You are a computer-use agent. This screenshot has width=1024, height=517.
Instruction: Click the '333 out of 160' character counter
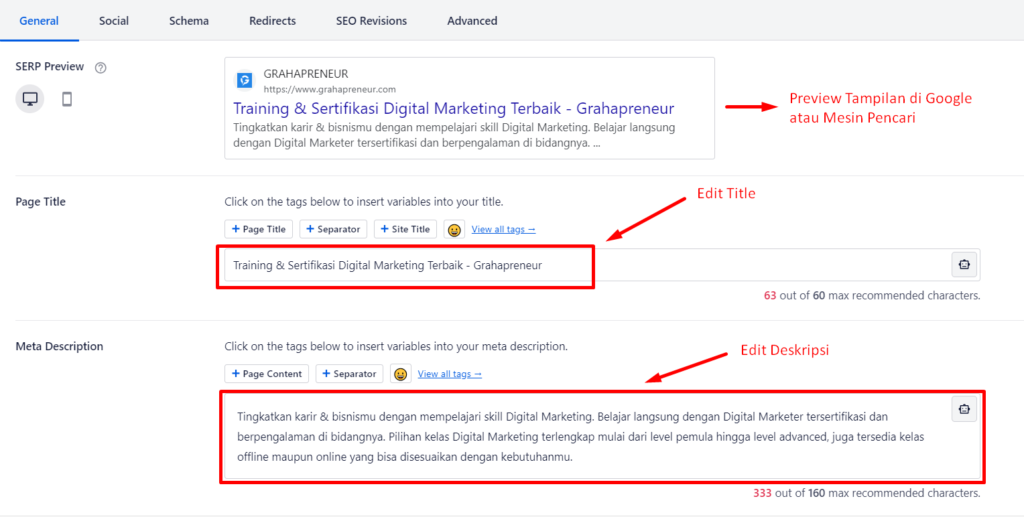[x=867, y=493]
